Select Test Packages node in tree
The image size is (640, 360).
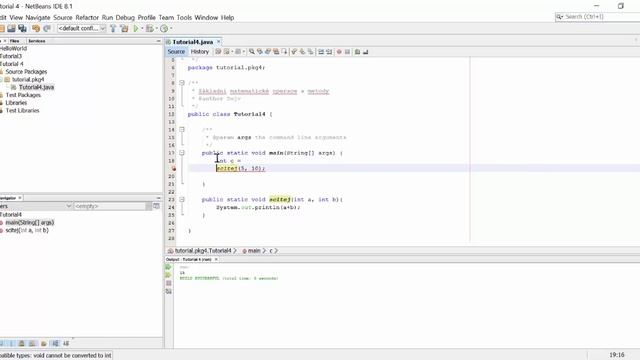click(x=23, y=95)
